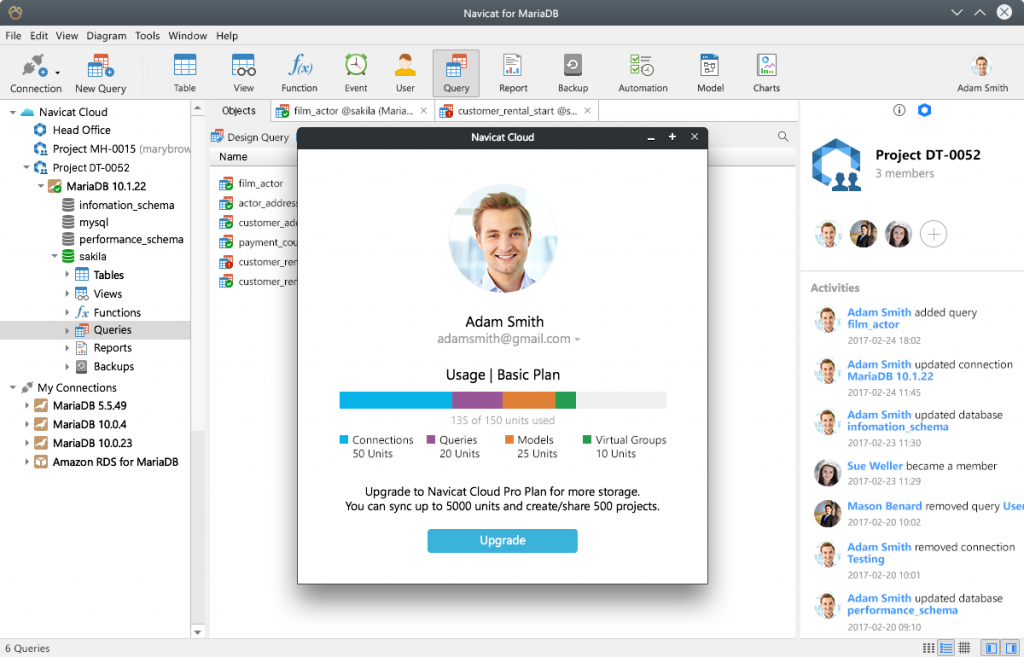This screenshot has height=657, width=1024.
Task: Add a member with the plus circle
Action: coord(933,234)
